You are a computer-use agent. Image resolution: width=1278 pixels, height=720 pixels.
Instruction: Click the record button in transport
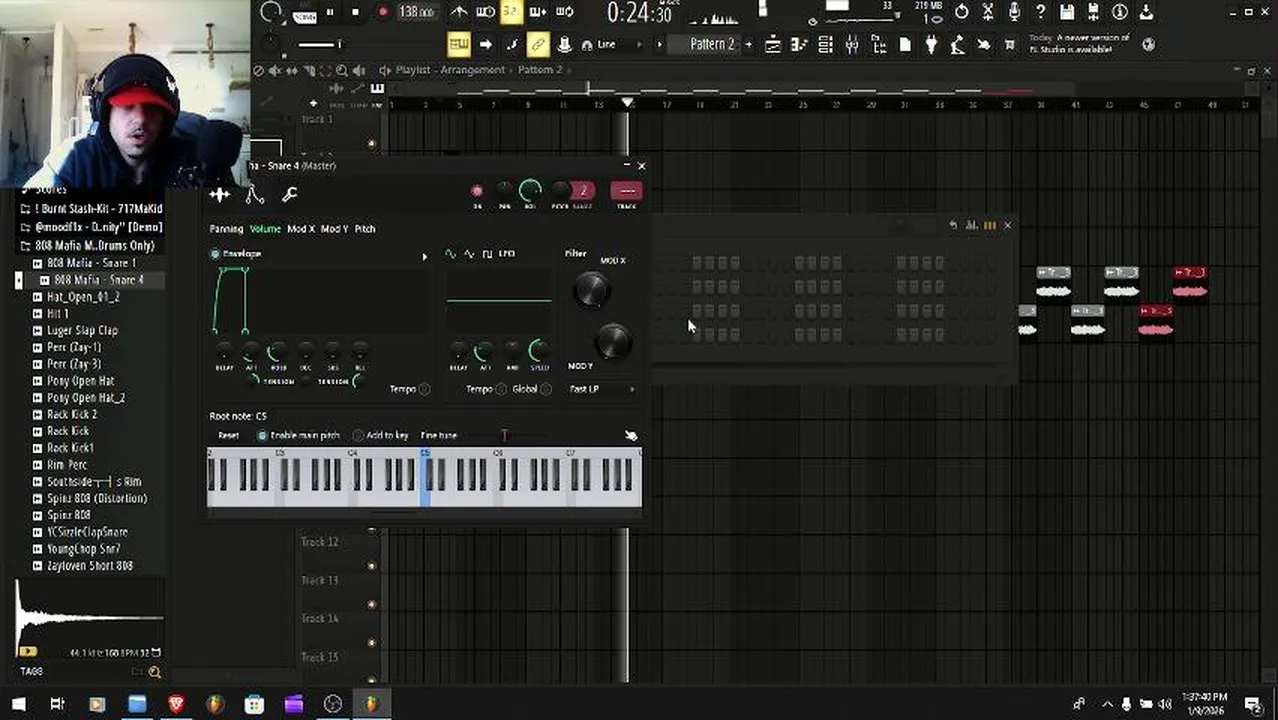(x=382, y=12)
